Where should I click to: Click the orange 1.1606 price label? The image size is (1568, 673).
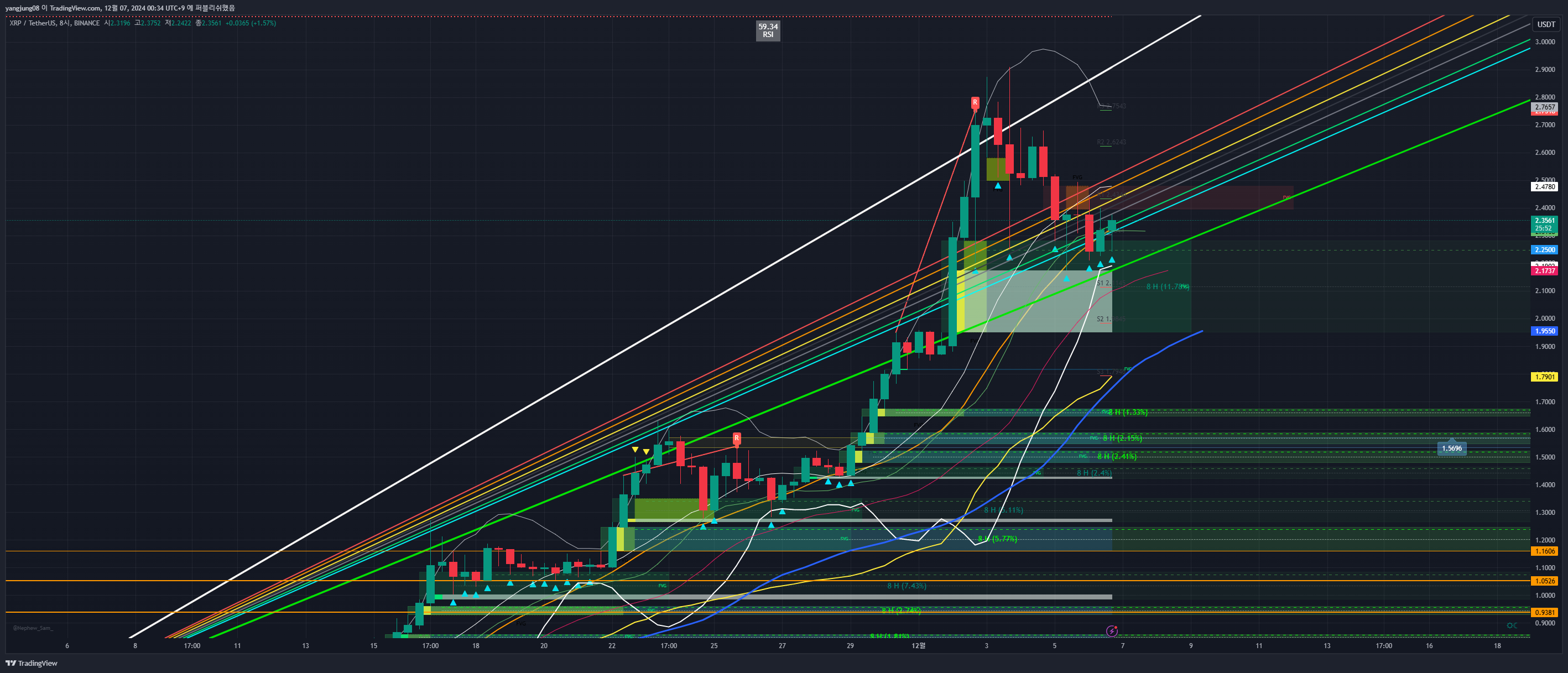(x=1544, y=551)
